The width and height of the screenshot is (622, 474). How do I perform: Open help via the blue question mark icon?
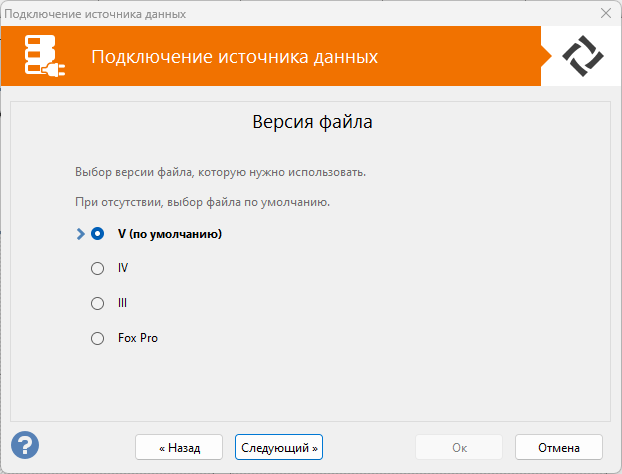pos(25,444)
